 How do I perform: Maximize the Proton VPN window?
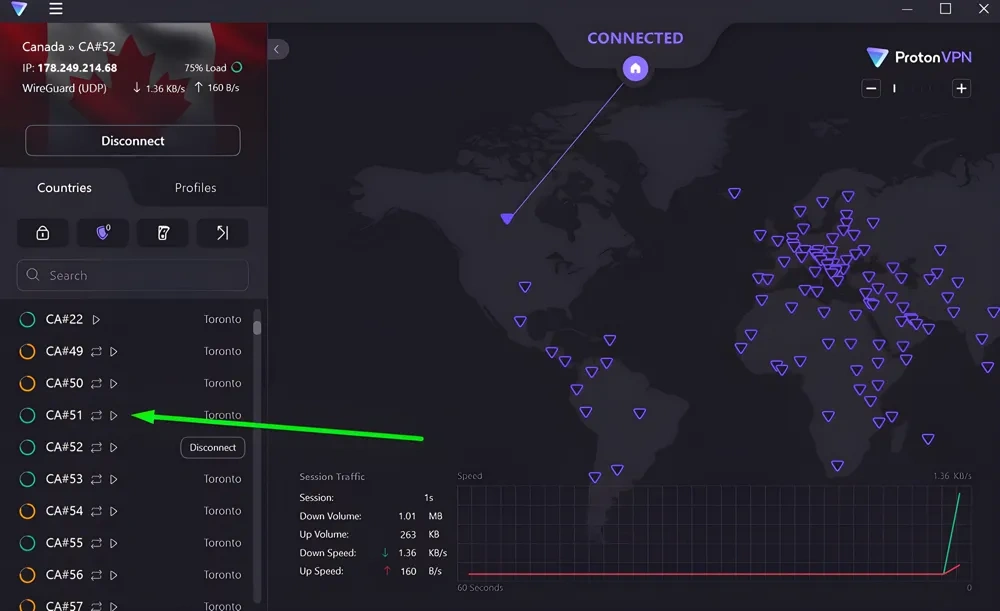click(x=946, y=9)
